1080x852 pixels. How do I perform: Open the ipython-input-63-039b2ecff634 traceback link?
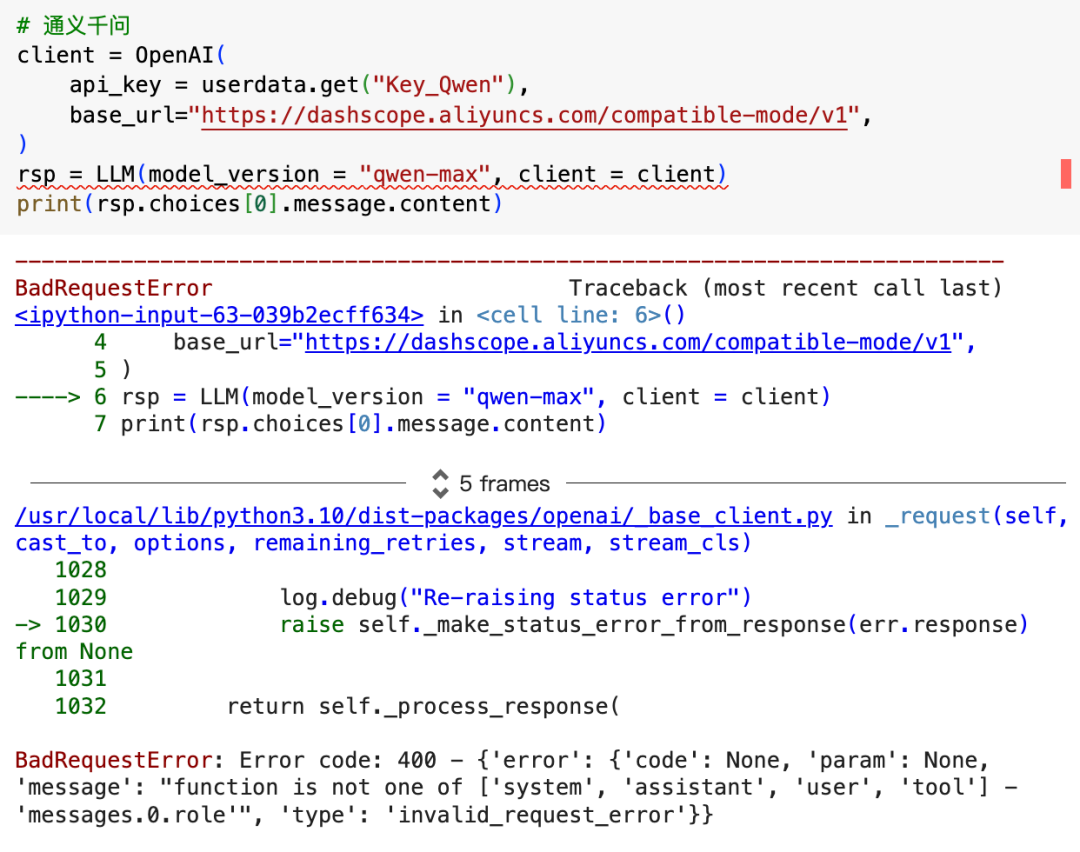click(219, 315)
